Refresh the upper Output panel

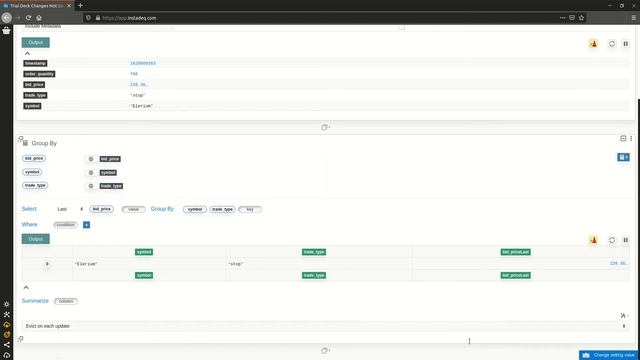click(x=612, y=44)
